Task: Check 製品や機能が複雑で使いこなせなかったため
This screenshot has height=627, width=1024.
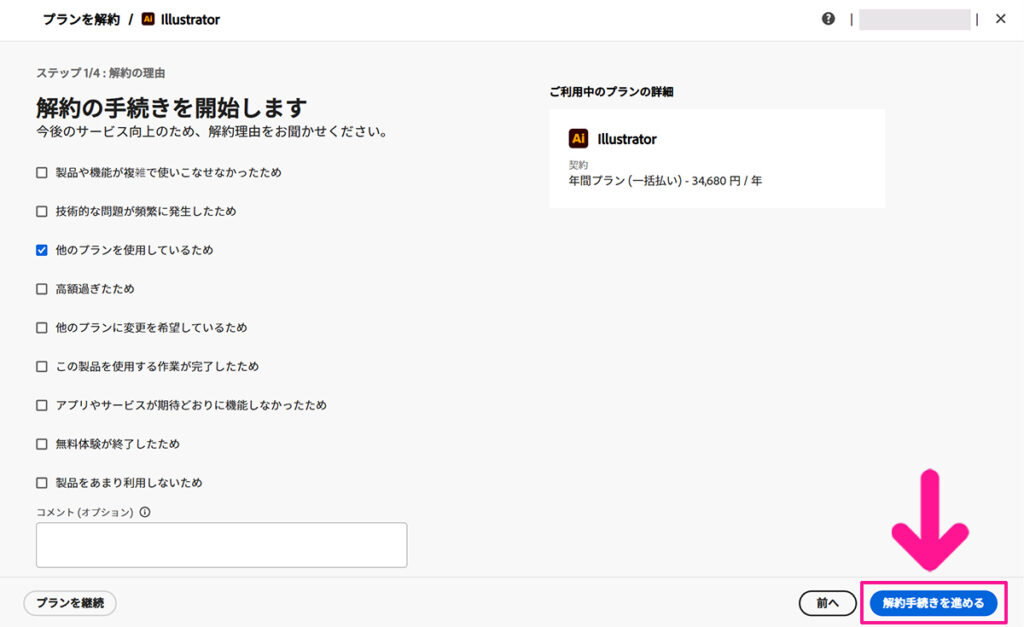Action: click(x=41, y=173)
